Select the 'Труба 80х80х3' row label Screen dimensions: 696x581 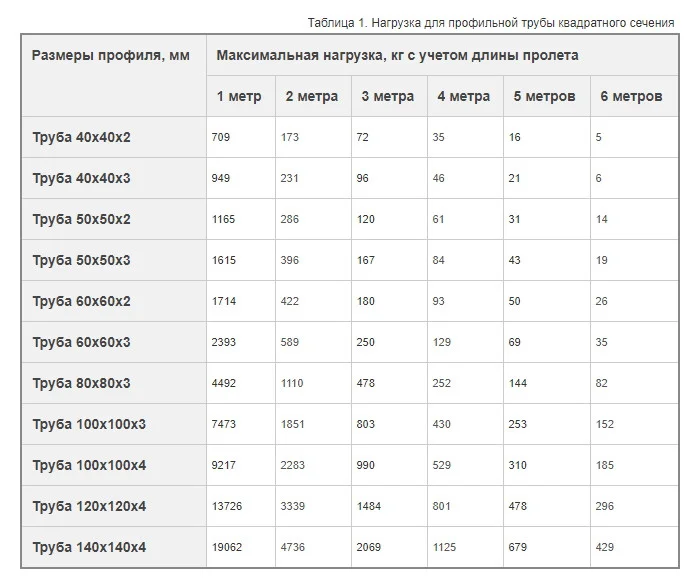(82, 383)
